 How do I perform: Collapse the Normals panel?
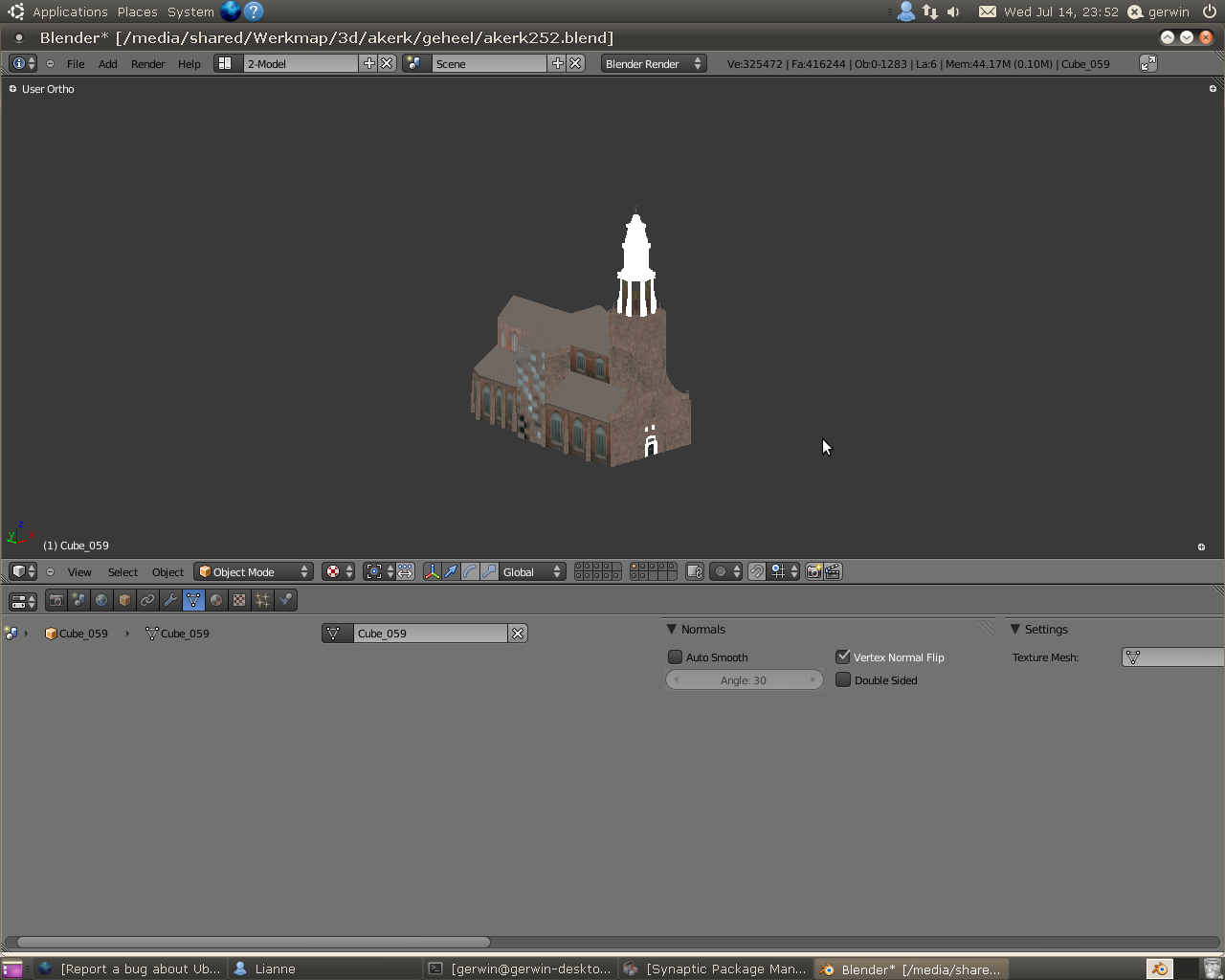pos(672,629)
